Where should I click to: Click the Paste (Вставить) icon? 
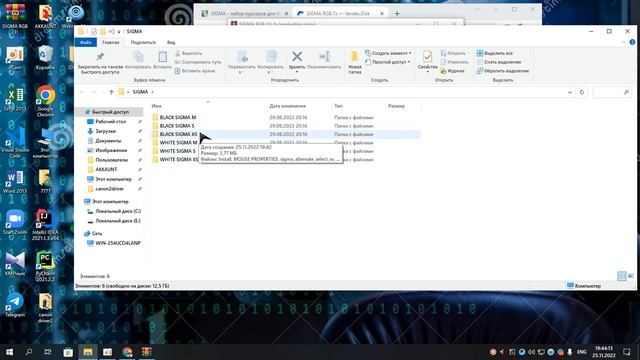click(x=162, y=60)
